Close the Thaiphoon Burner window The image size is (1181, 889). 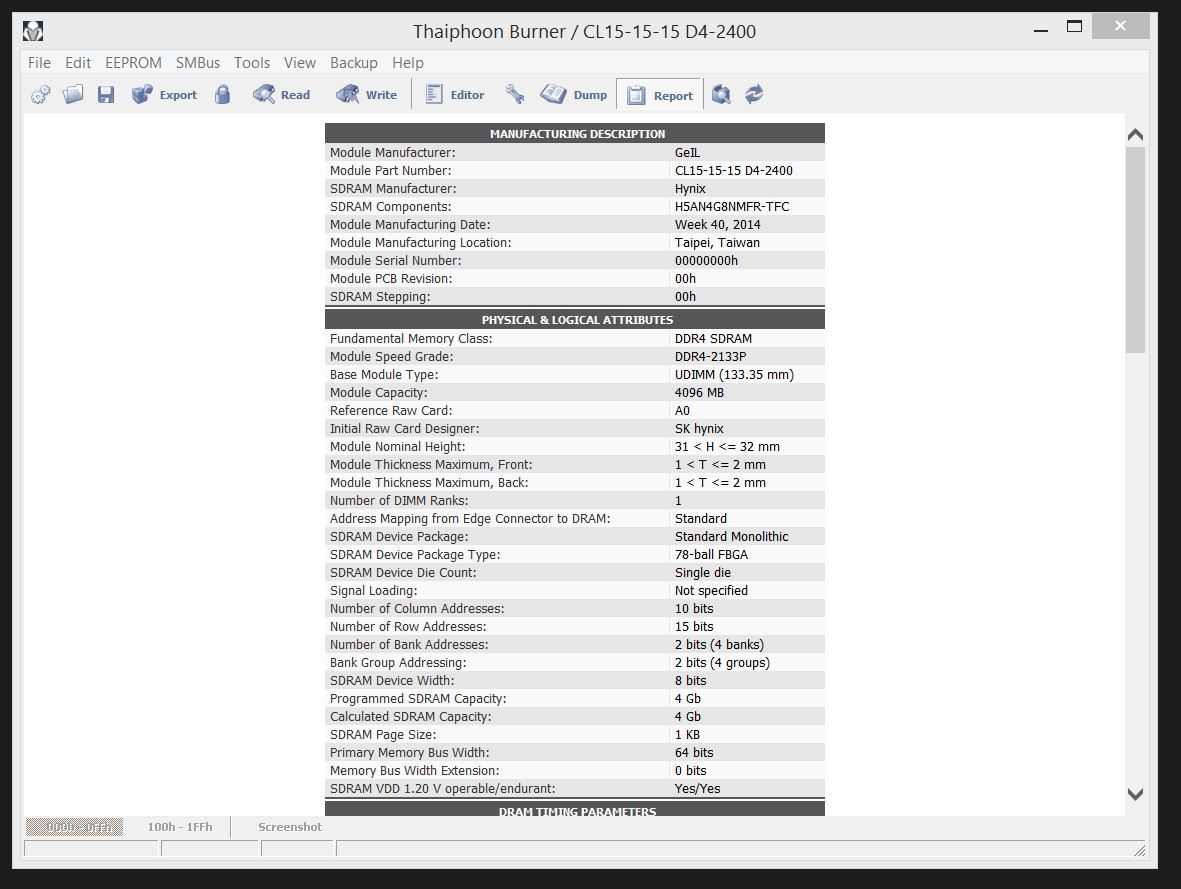click(x=1120, y=26)
